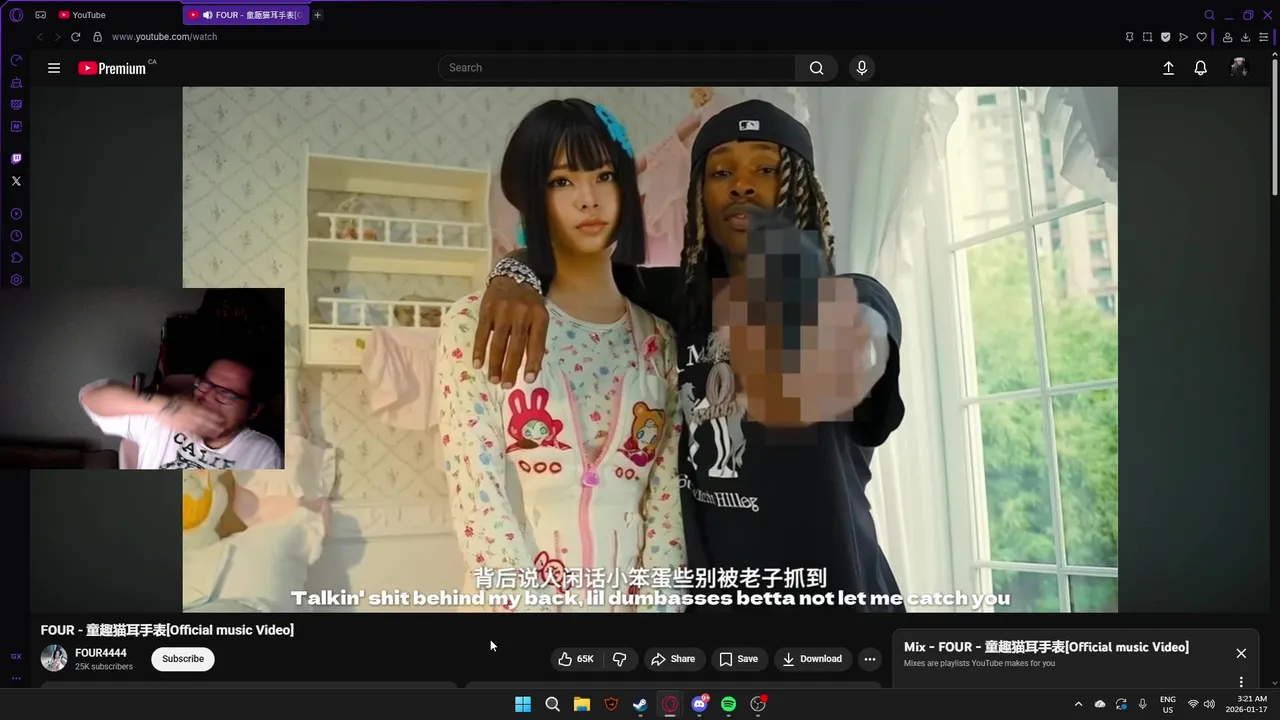The height and width of the screenshot is (720, 1280).
Task: Select the FOUR music video tab
Action: (247, 15)
